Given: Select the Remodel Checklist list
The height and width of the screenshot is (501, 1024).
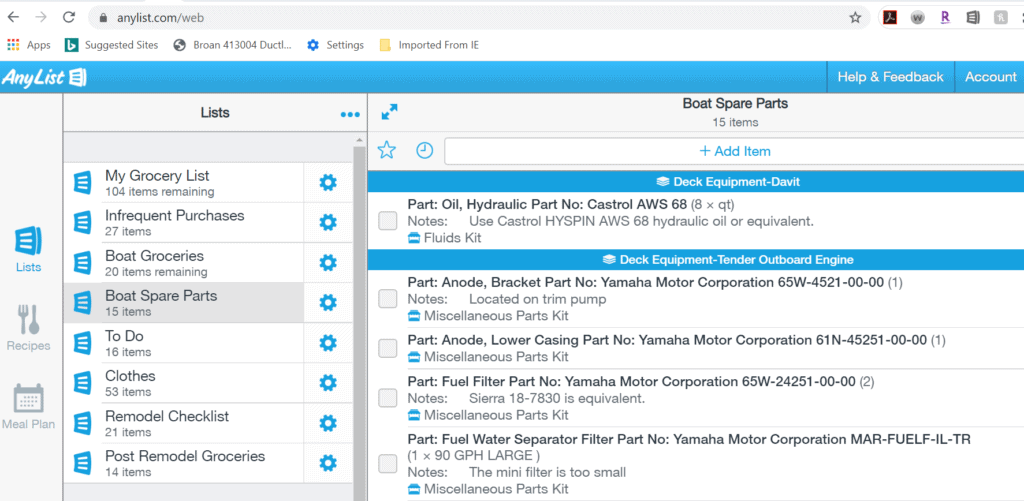Looking at the screenshot, I should click(x=186, y=423).
